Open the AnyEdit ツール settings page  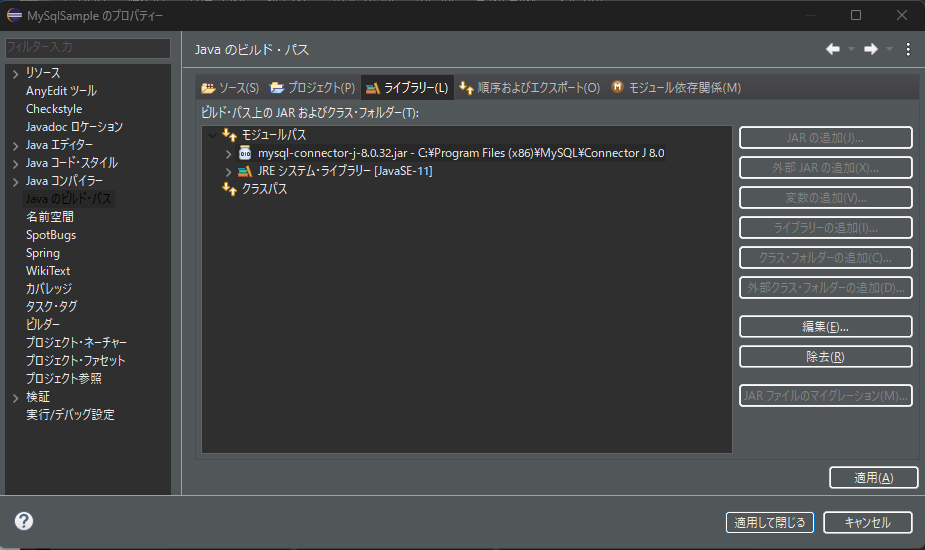[61, 91]
